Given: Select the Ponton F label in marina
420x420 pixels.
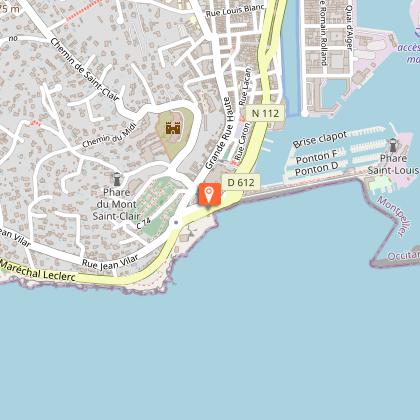Looking at the screenshot, I should tap(317, 157).
